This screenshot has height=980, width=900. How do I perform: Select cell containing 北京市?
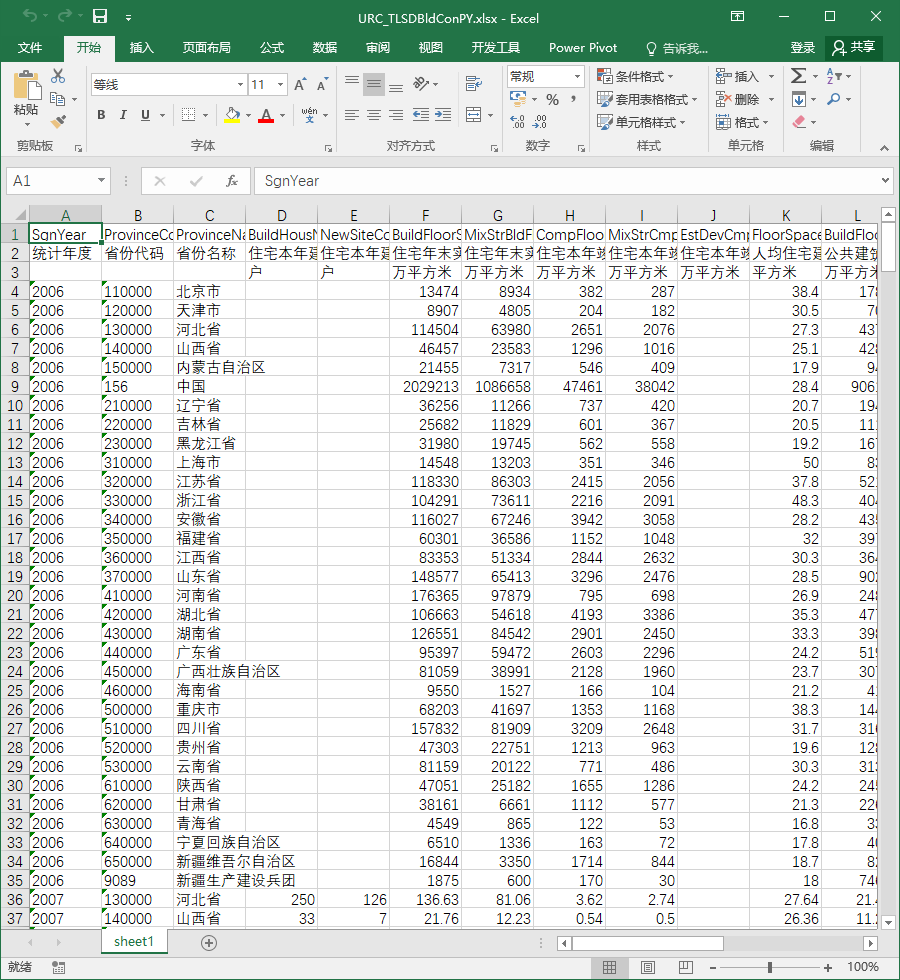pos(209,292)
